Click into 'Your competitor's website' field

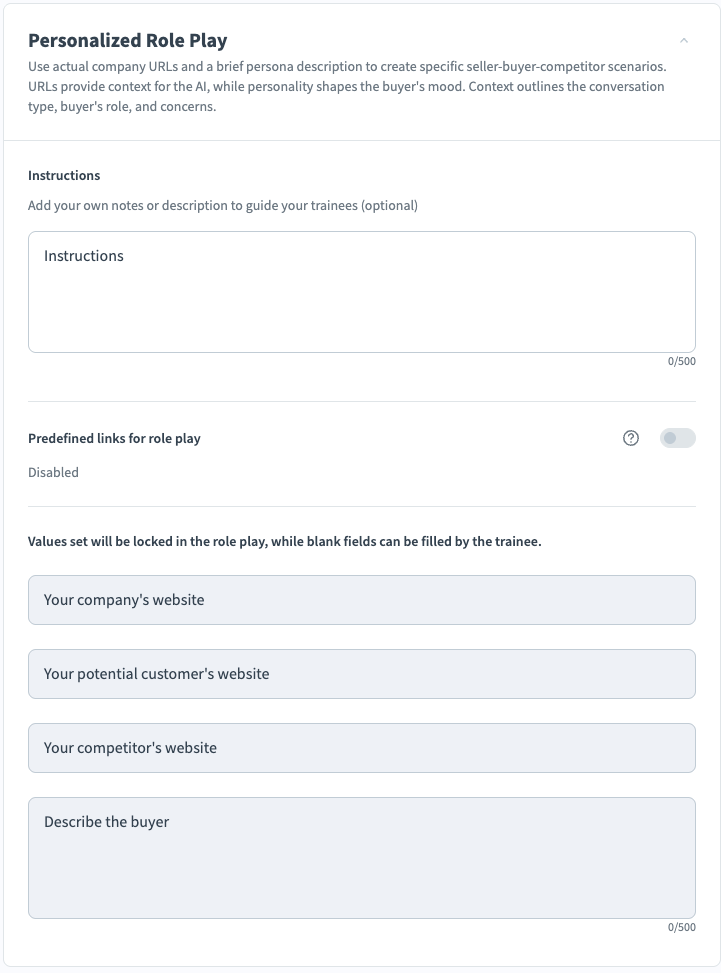point(361,748)
